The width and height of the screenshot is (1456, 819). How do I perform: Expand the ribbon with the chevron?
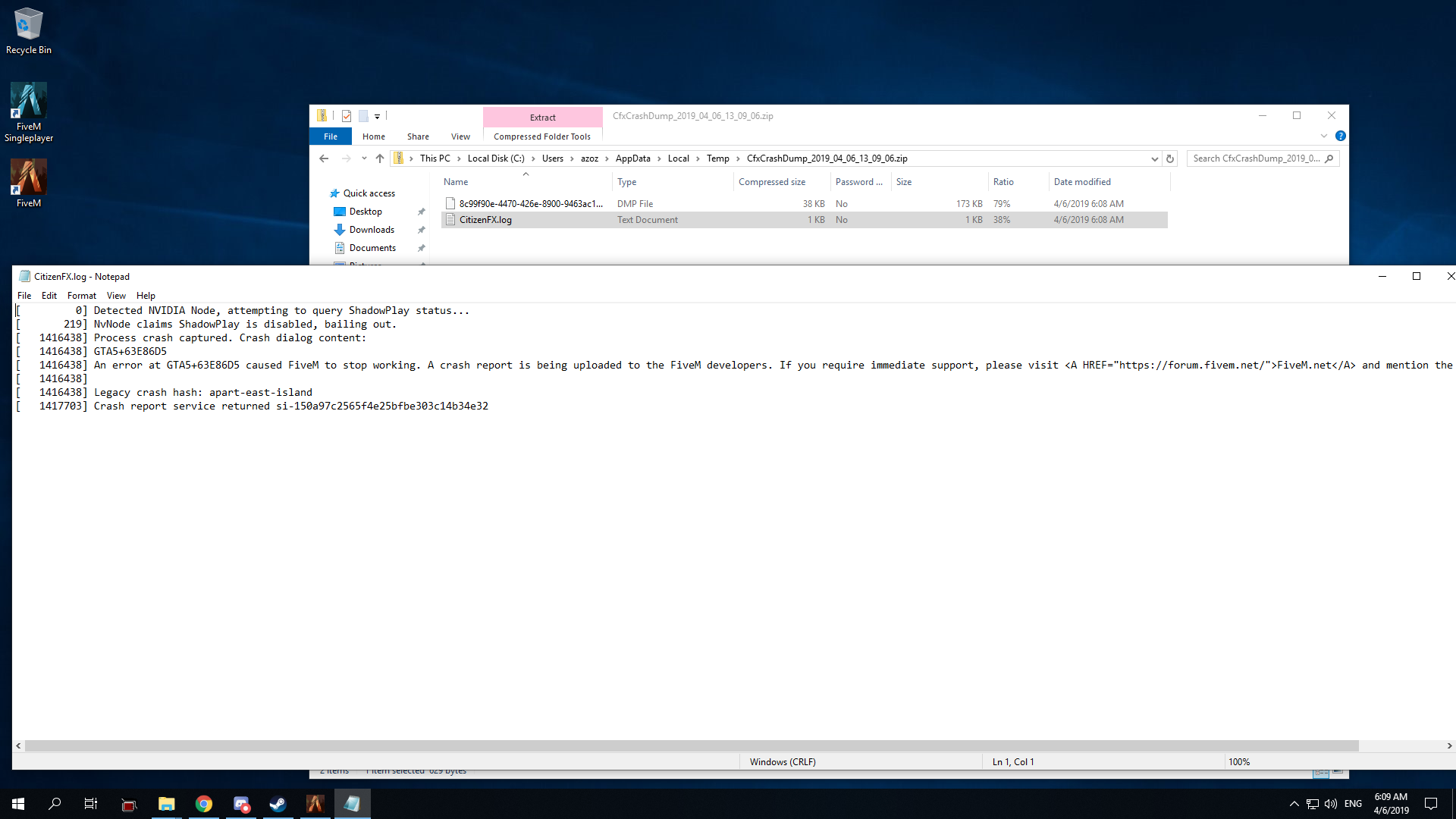(1324, 136)
